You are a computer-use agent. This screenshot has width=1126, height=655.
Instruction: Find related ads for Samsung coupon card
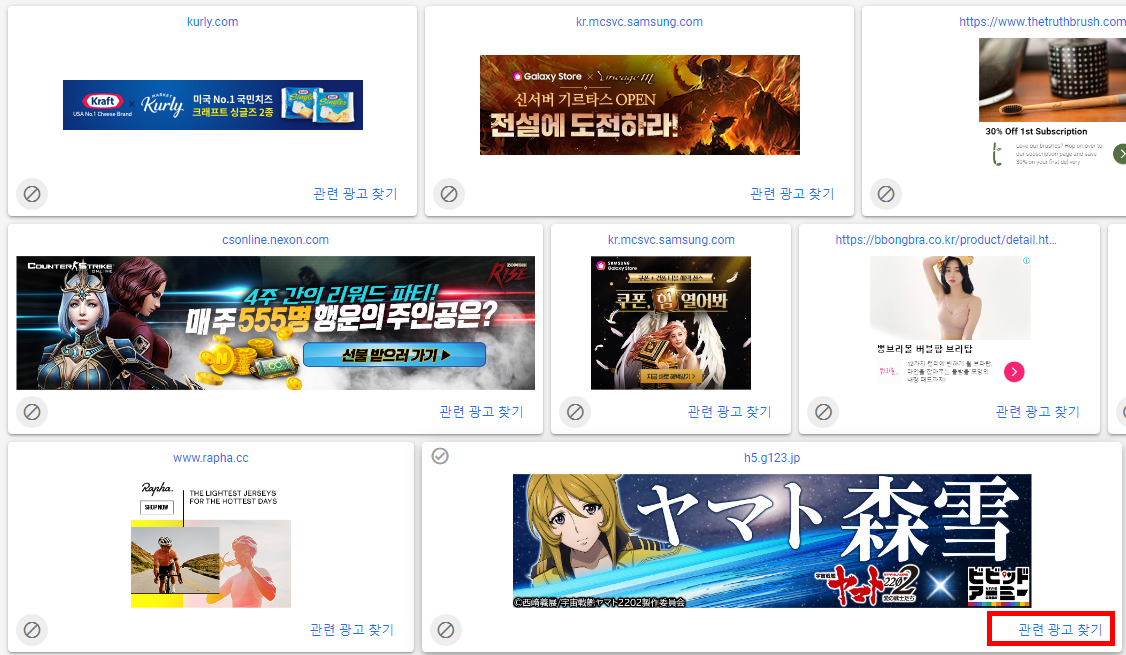coord(730,412)
